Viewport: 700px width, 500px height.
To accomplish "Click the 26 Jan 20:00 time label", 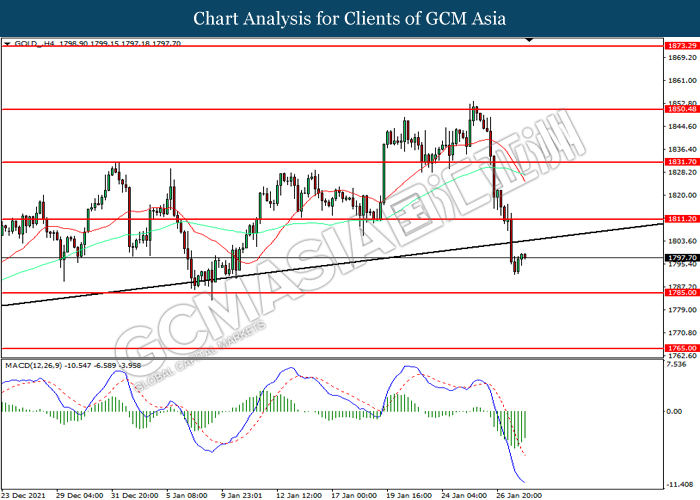I will coord(519,495).
